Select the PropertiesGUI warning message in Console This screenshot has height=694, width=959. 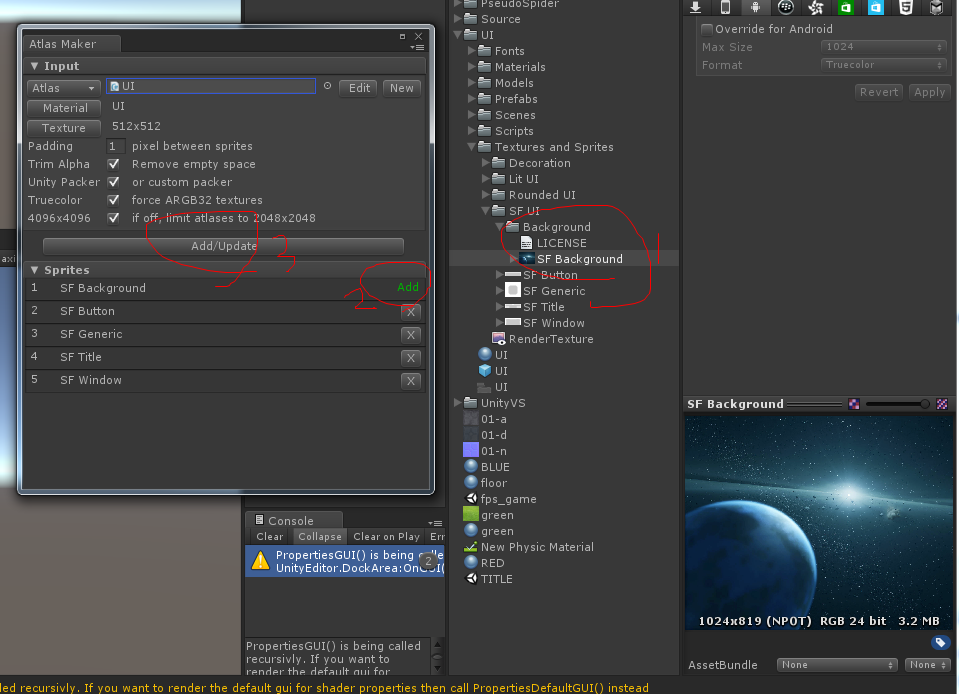(345, 561)
